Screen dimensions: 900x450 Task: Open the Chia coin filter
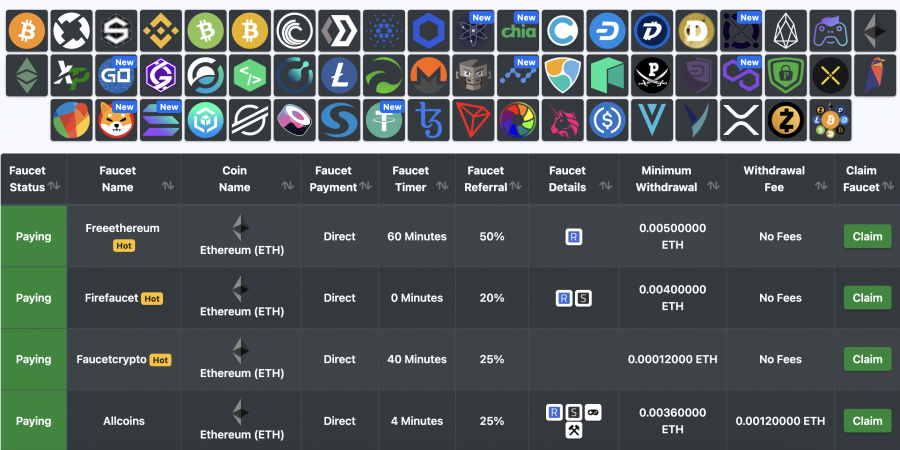click(518, 32)
